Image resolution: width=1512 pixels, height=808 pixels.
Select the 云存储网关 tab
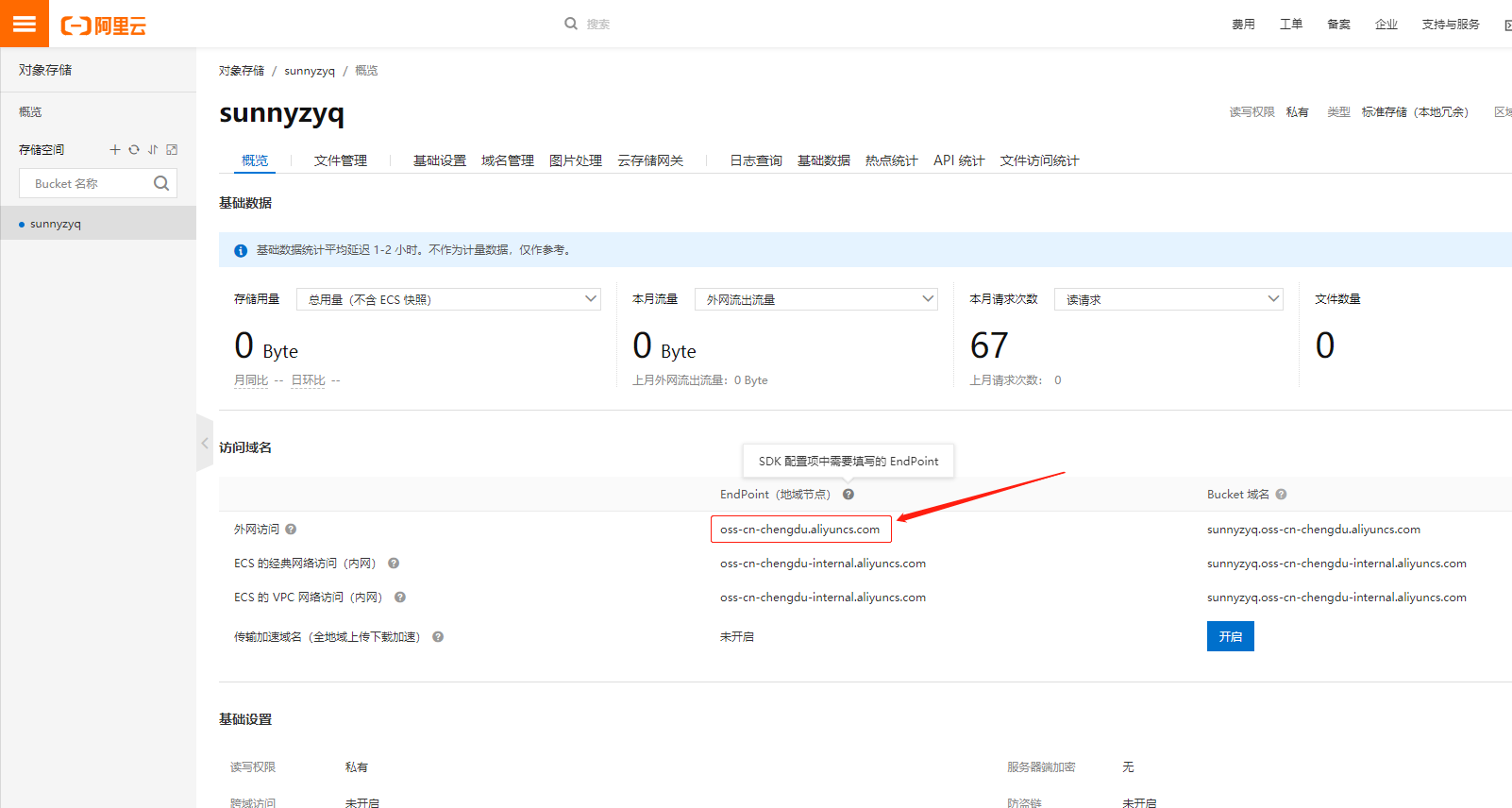pos(650,160)
